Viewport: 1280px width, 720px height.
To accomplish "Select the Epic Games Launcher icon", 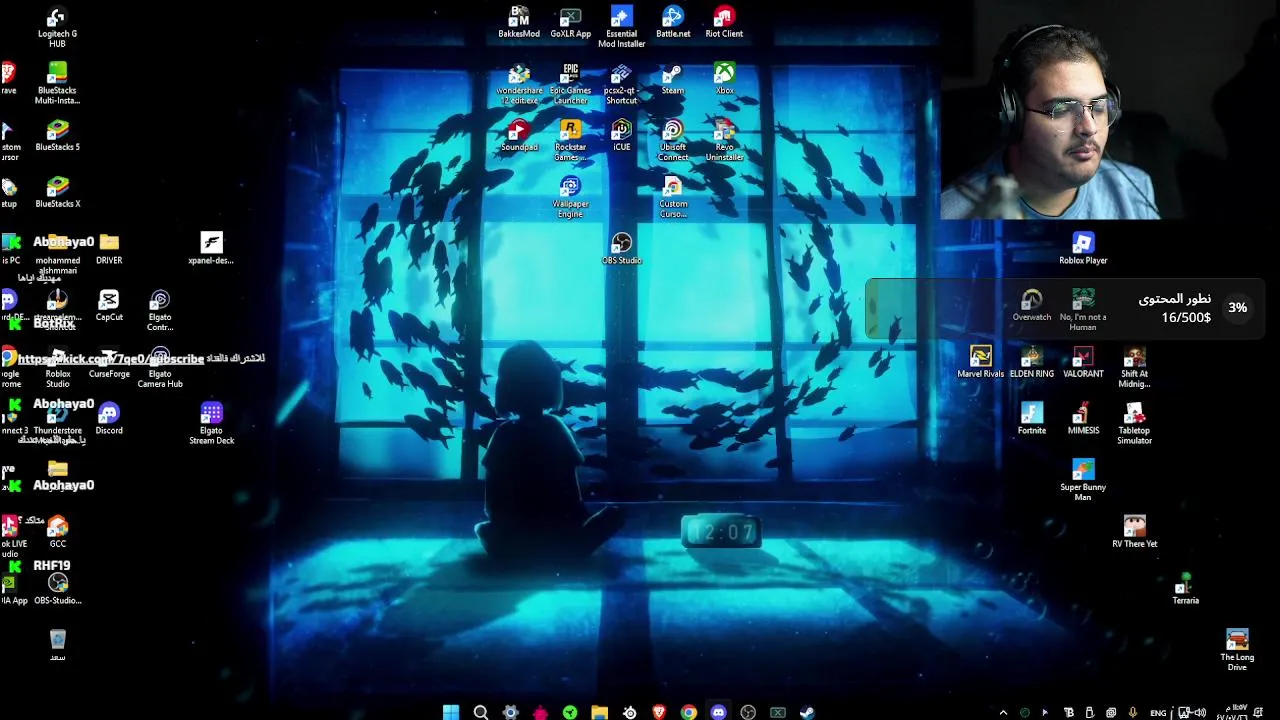I will (x=570, y=84).
